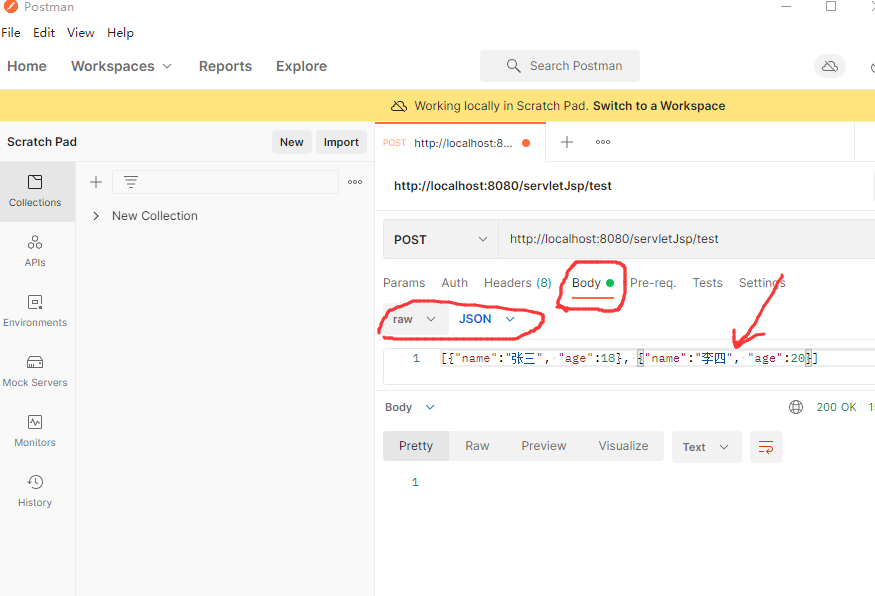
Task: Switch to the Settings tab
Action: tap(762, 283)
